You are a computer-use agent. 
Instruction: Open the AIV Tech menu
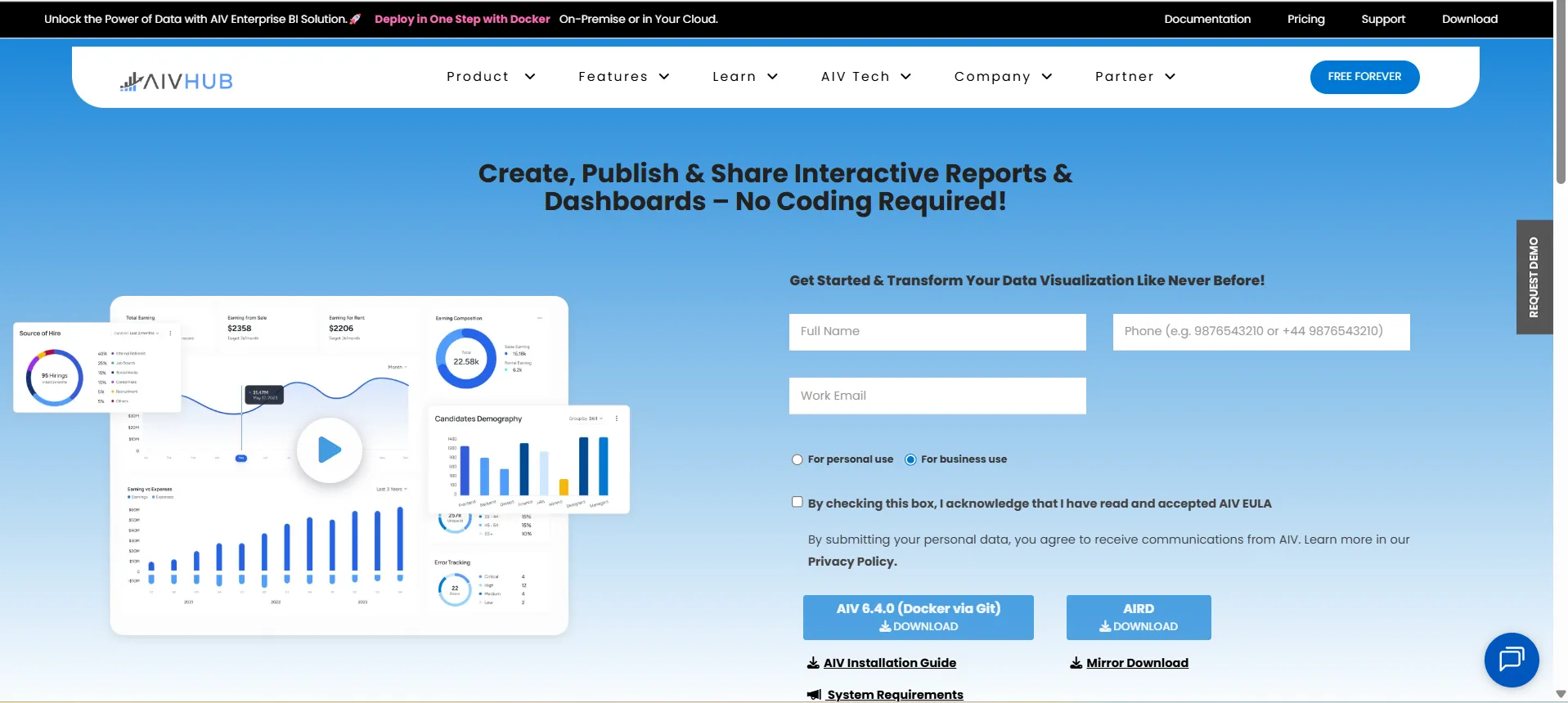pyautogui.click(x=855, y=77)
